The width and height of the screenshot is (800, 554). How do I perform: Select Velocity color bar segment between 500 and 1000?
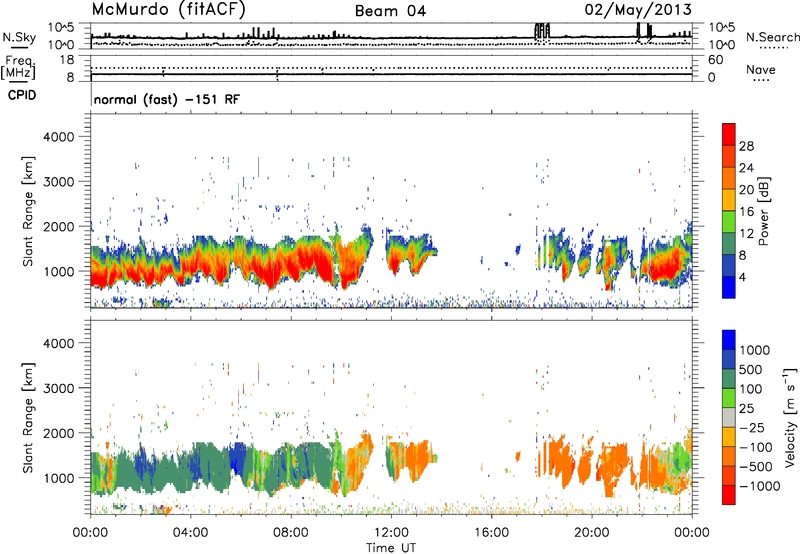click(x=729, y=360)
